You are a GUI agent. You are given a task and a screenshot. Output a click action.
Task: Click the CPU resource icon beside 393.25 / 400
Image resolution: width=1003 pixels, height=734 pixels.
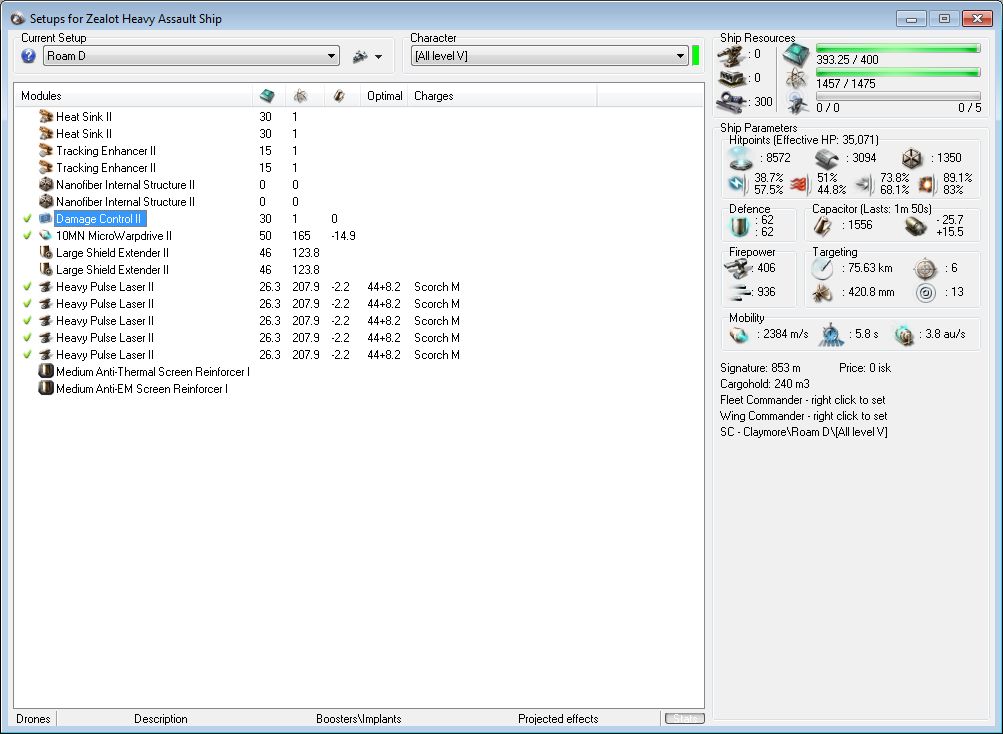click(x=797, y=56)
